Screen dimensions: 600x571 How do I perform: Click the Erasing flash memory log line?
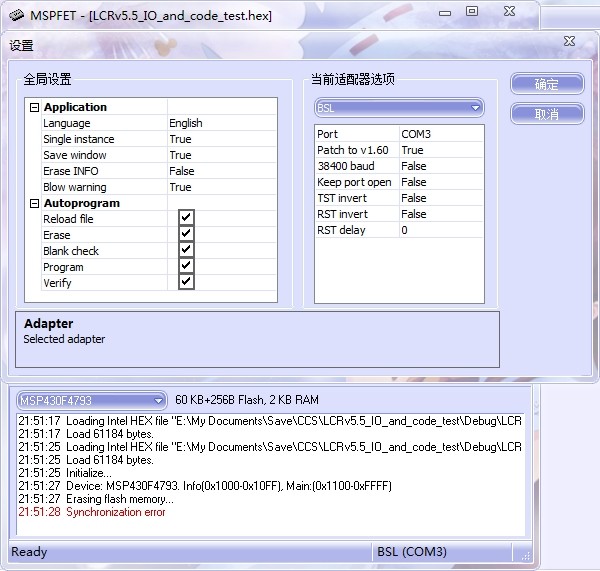point(96,499)
